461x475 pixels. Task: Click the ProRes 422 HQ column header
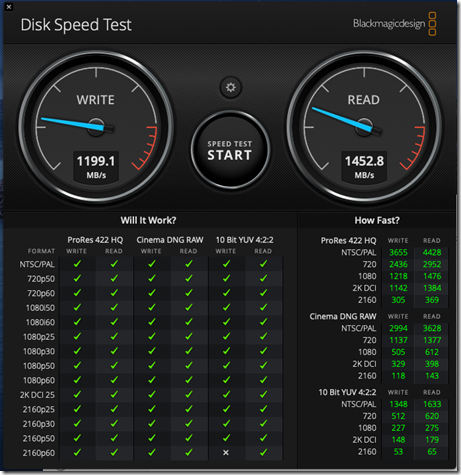tap(95, 240)
